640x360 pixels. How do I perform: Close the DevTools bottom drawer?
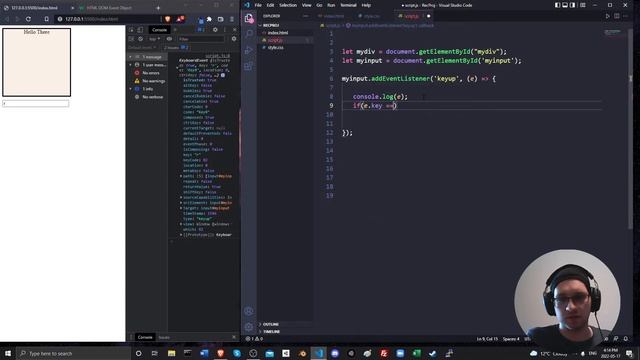click(x=234, y=337)
